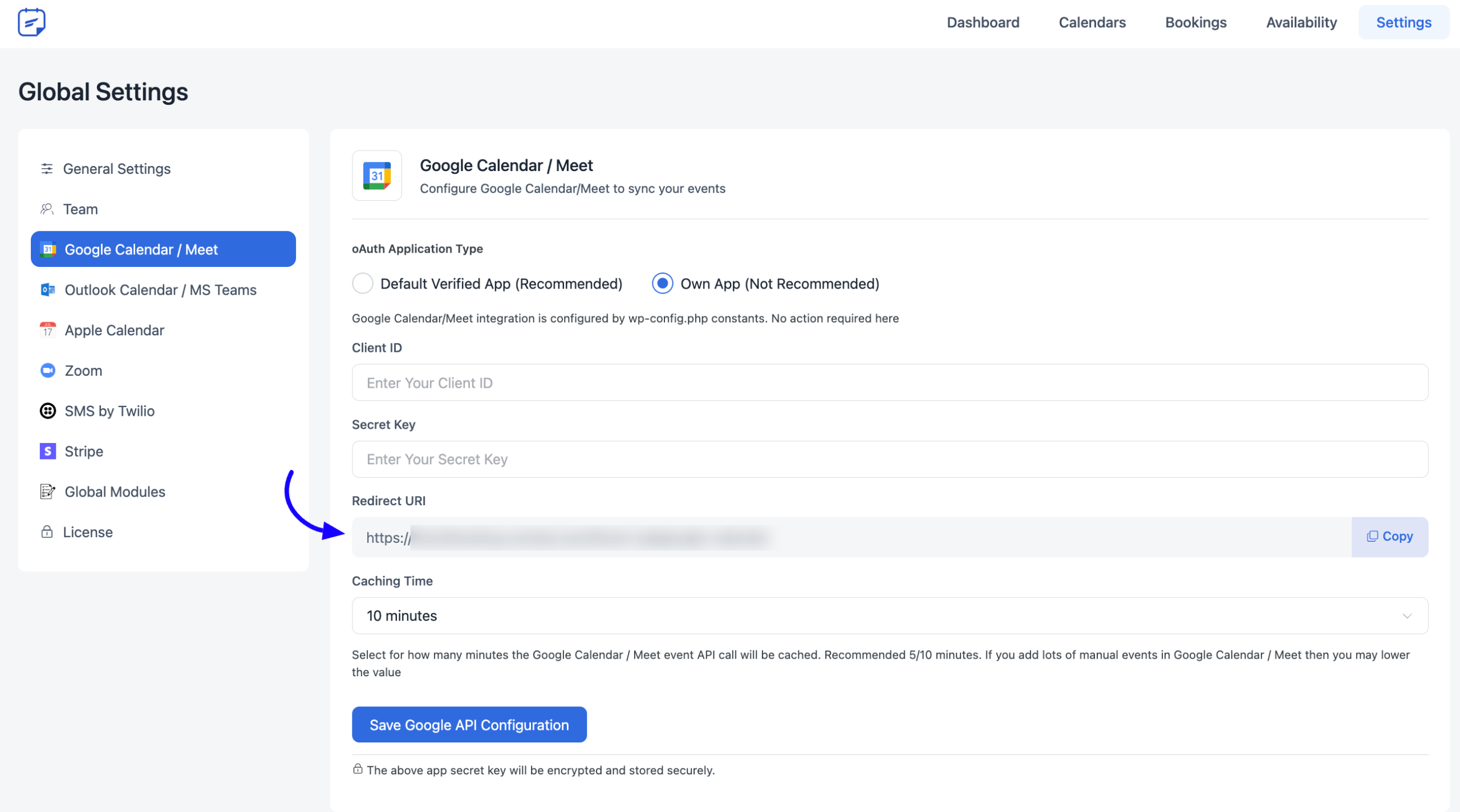This screenshot has height=812, width=1460.
Task: Select the Stripe icon
Action: tap(48, 452)
